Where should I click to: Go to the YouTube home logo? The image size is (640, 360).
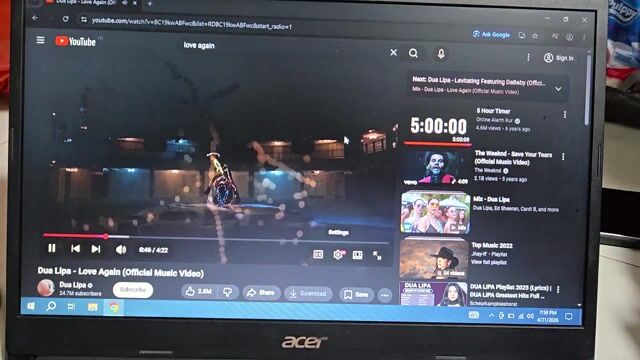76,41
